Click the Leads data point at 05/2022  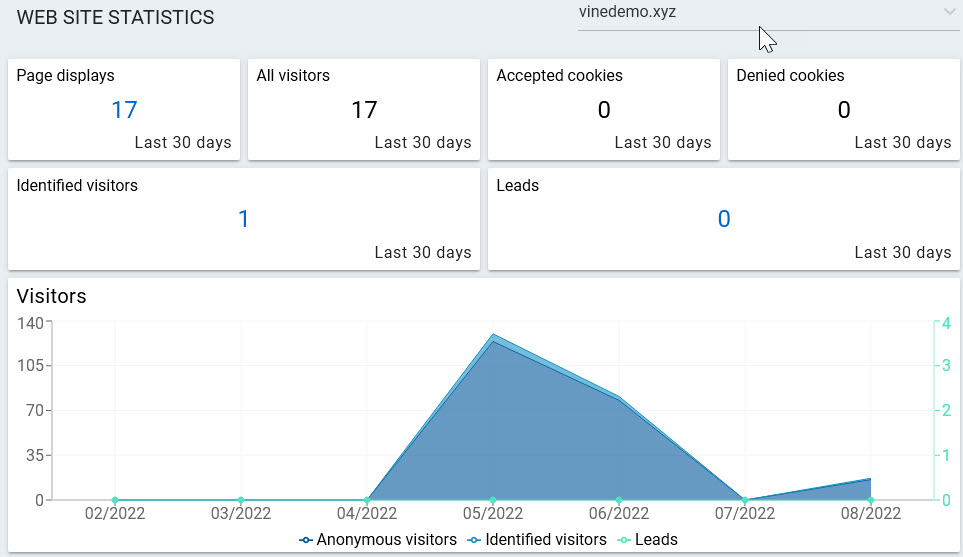(493, 500)
